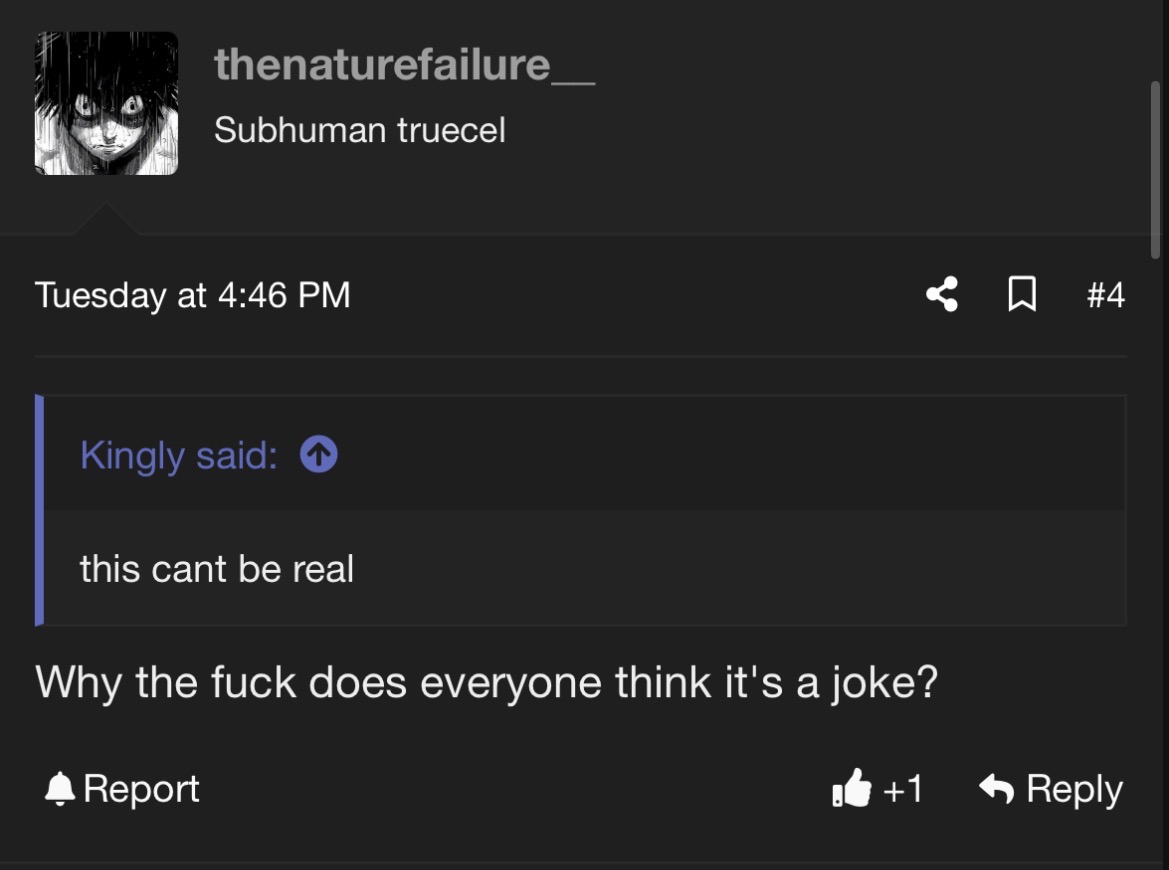The width and height of the screenshot is (1169, 870).
Task: Click the Reply text button
Action: click(x=1074, y=789)
